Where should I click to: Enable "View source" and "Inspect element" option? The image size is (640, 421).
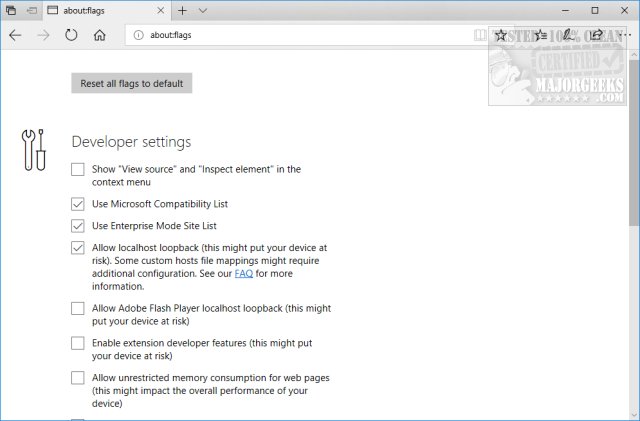(78, 170)
